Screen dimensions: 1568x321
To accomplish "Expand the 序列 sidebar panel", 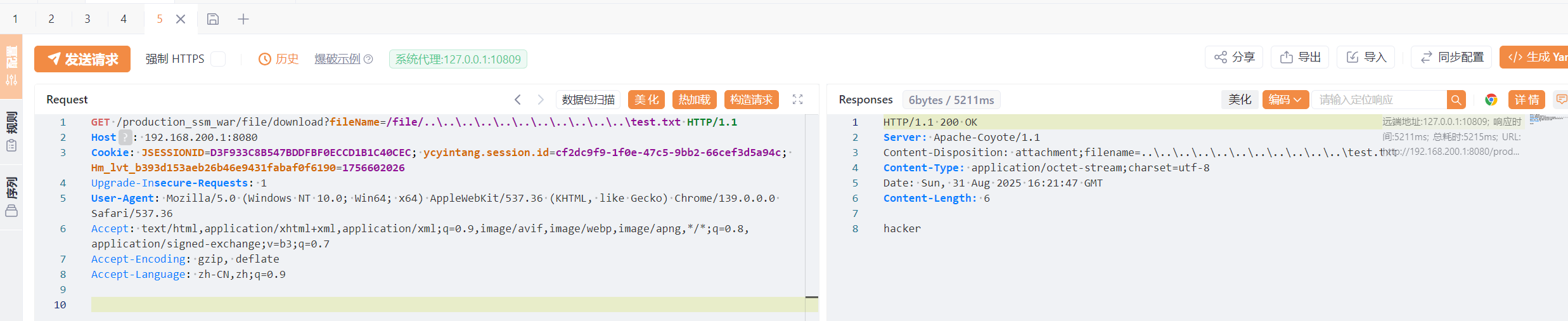I will point(11,197).
